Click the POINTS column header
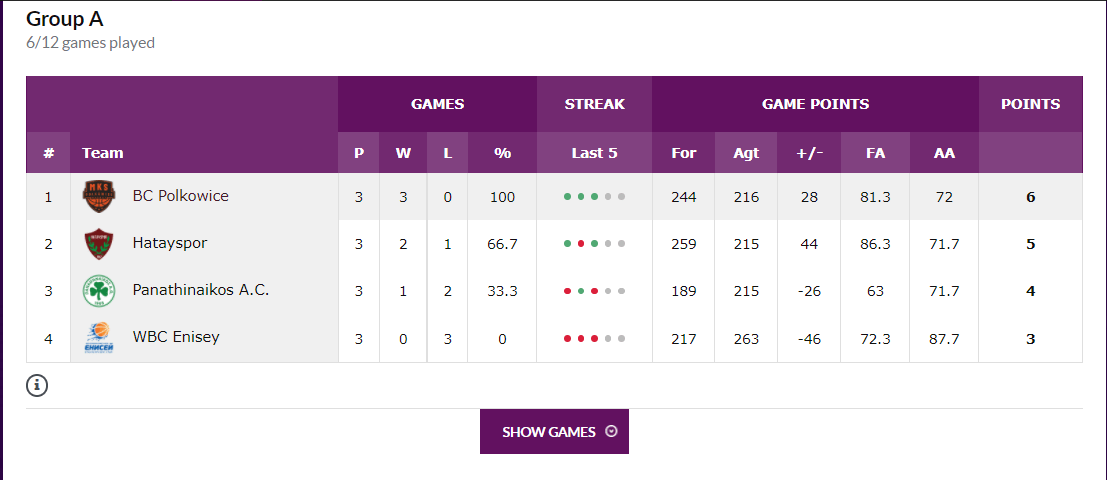The width and height of the screenshot is (1107, 480). point(1030,103)
